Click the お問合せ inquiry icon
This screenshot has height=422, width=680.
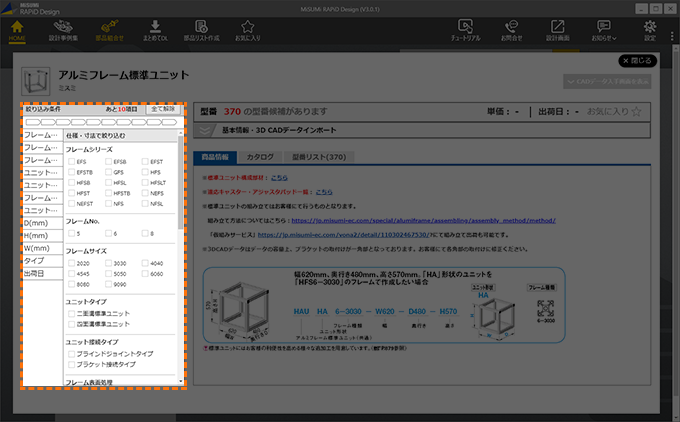pos(514,30)
